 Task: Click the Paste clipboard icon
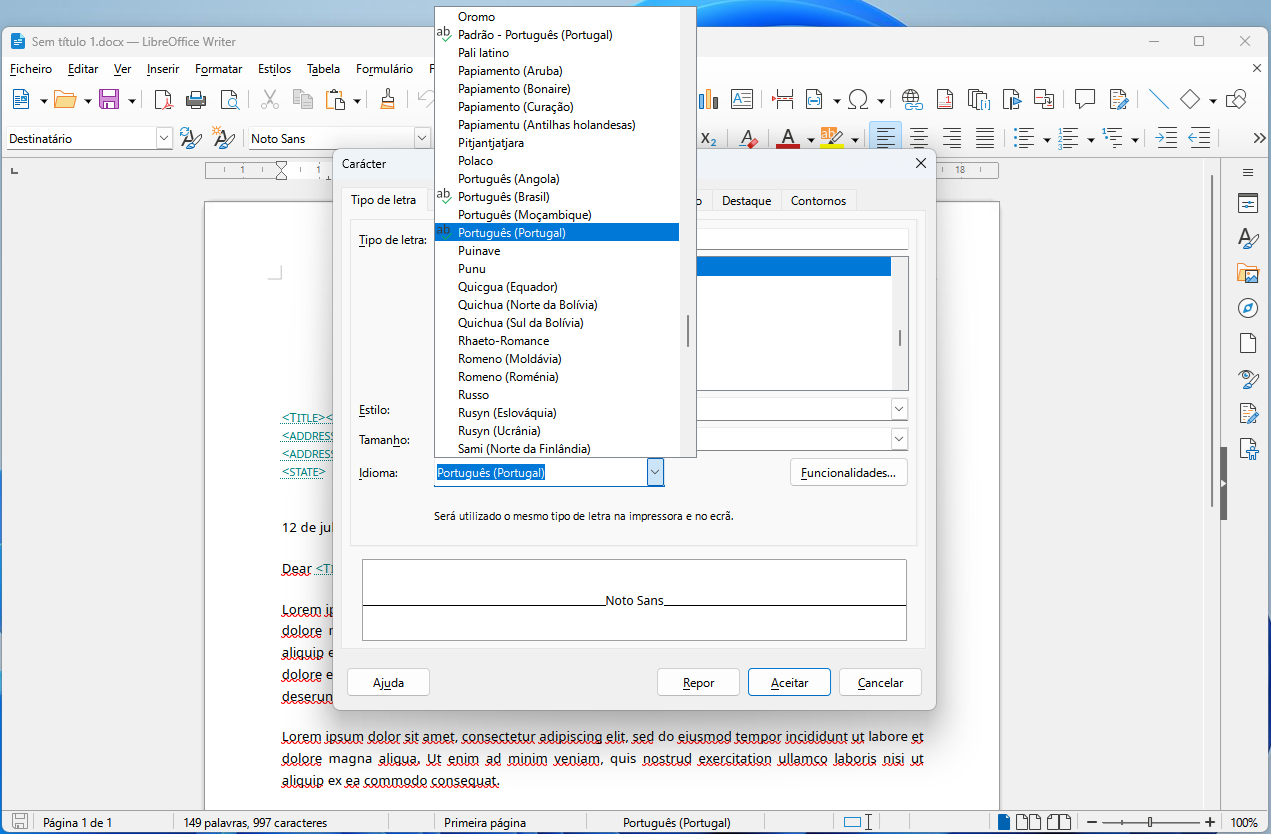tap(335, 99)
